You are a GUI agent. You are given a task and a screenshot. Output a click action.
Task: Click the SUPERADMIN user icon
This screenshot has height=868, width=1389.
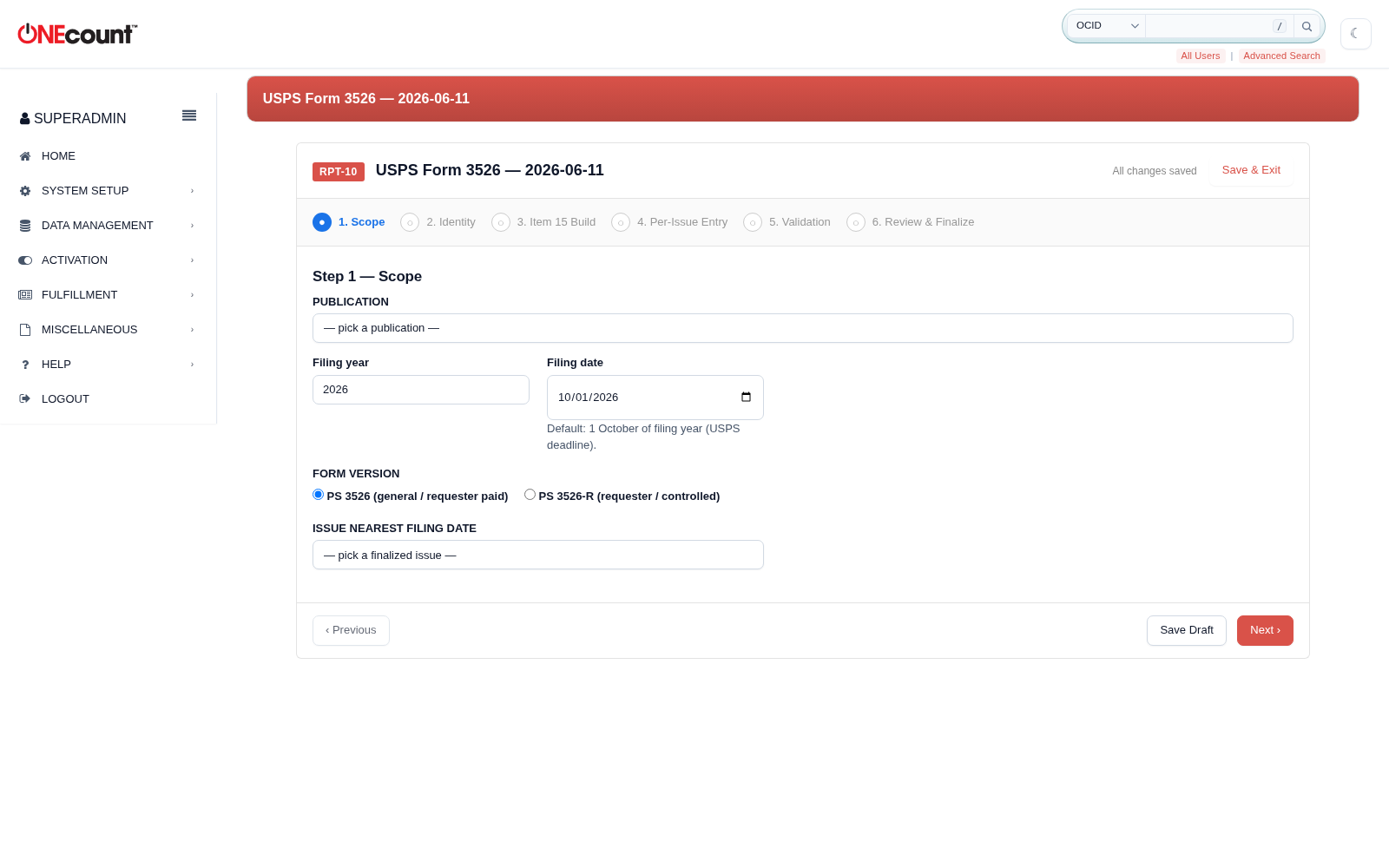25,119
